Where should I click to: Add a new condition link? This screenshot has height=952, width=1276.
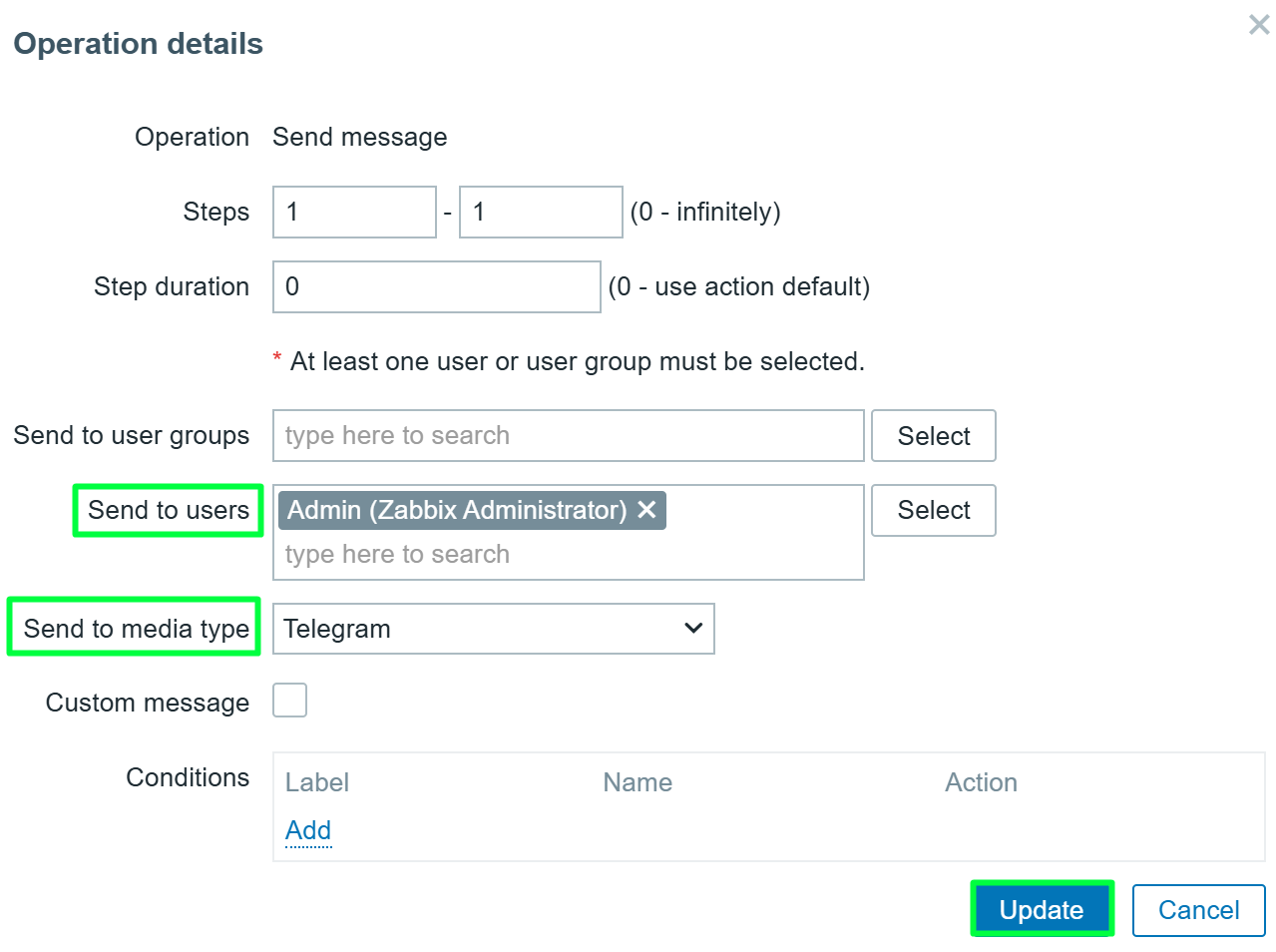point(308,830)
